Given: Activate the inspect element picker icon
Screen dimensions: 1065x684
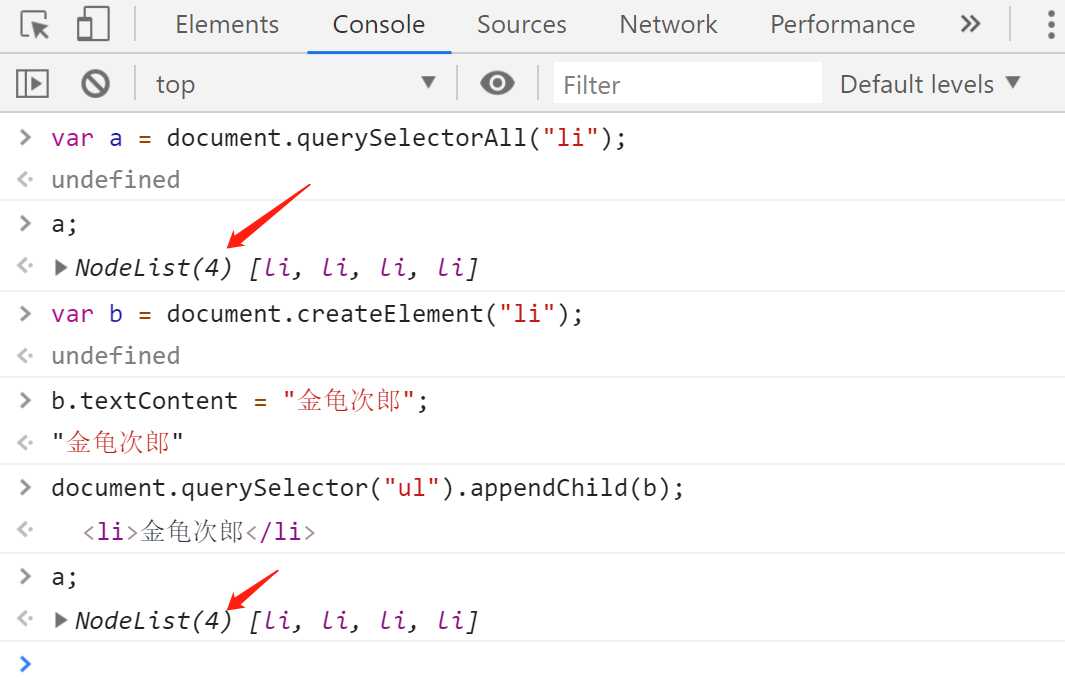Looking at the screenshot, I should [35, 25].
